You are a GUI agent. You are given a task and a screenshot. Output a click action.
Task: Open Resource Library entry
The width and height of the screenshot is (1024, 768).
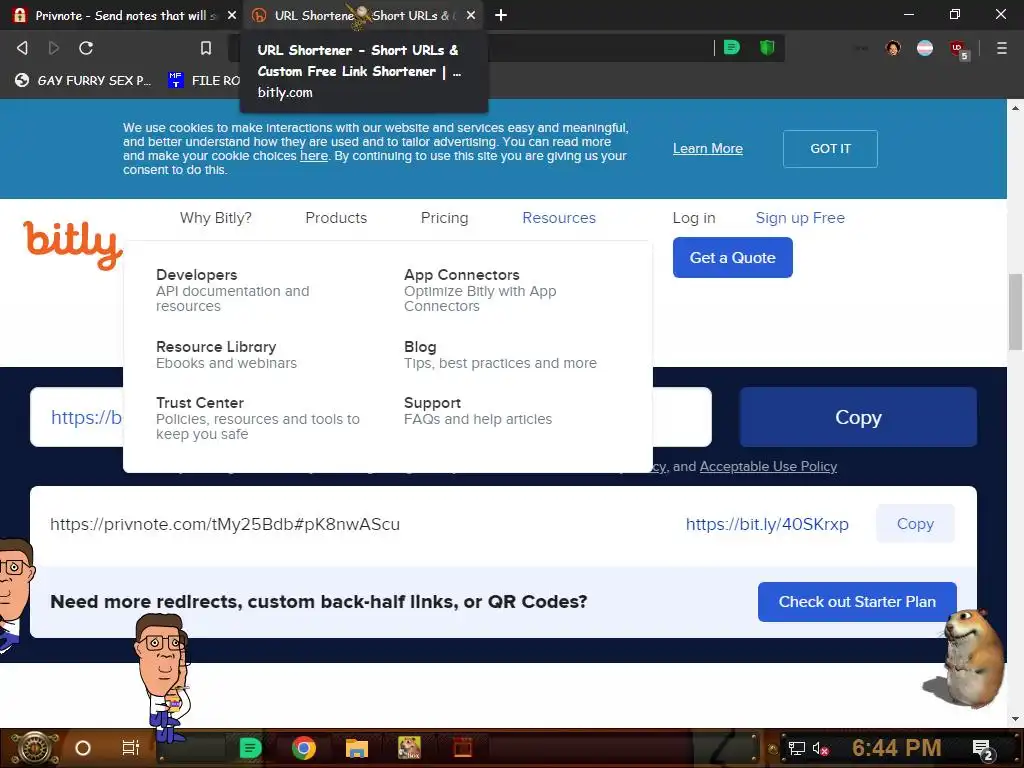[227, 355]
